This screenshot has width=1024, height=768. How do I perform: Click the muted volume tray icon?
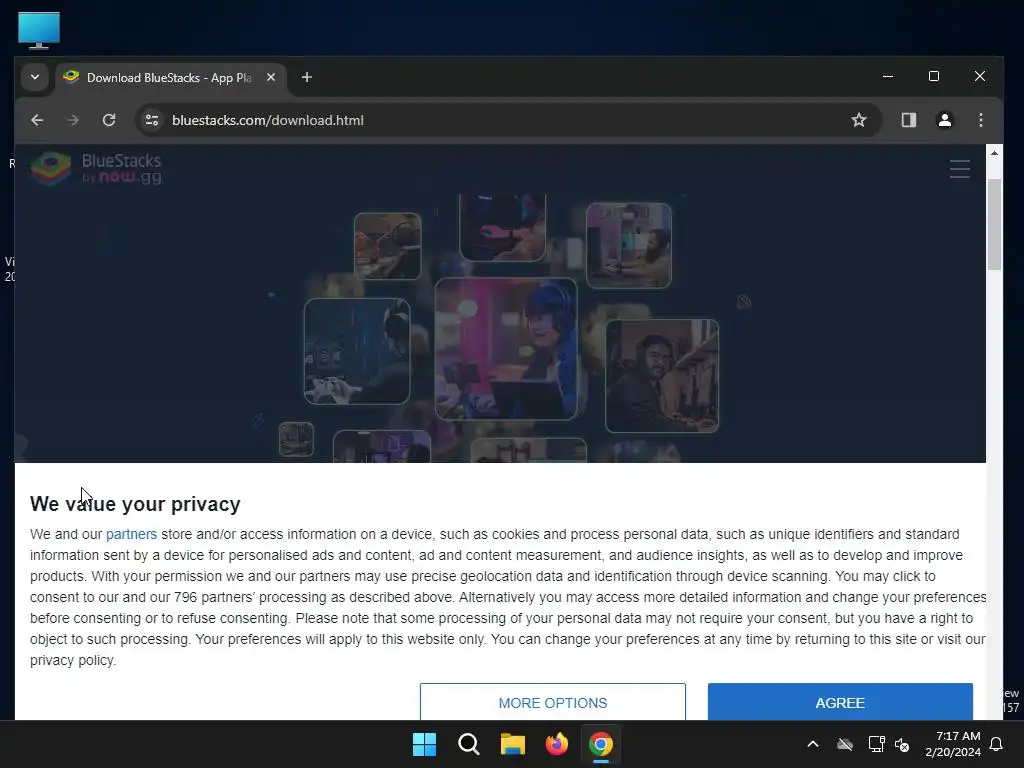[902, 744]
